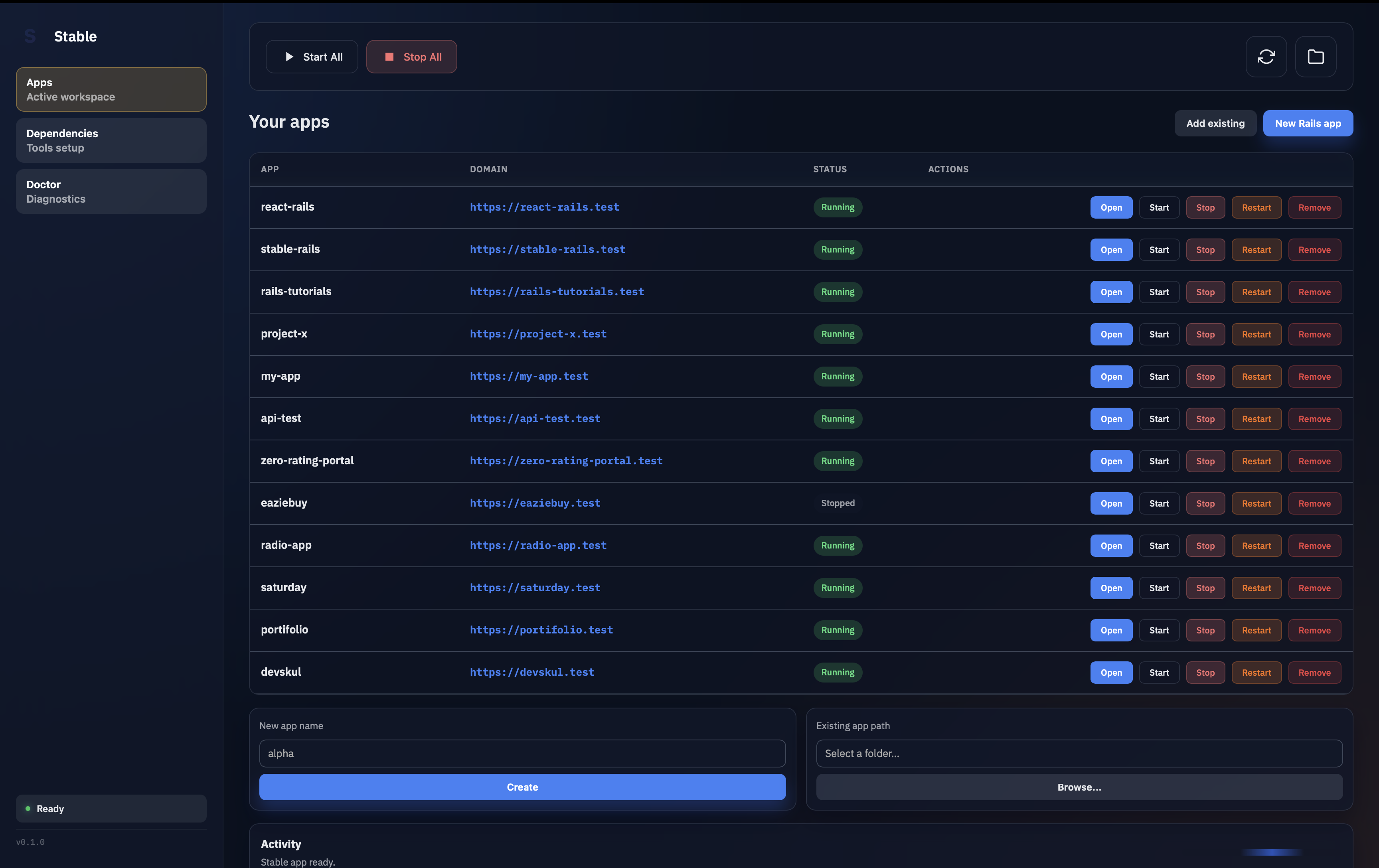Click Start for portifolio app
1379x868 pixels.
(1158, 630)
